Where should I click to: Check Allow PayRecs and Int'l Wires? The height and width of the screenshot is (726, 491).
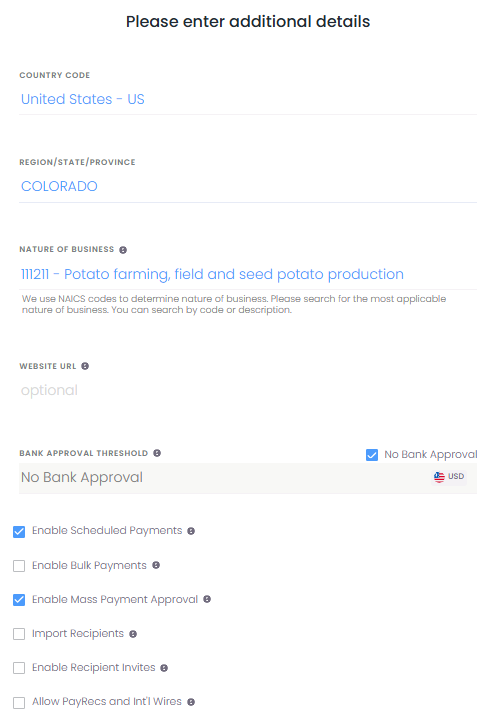[x=19, y=703]
